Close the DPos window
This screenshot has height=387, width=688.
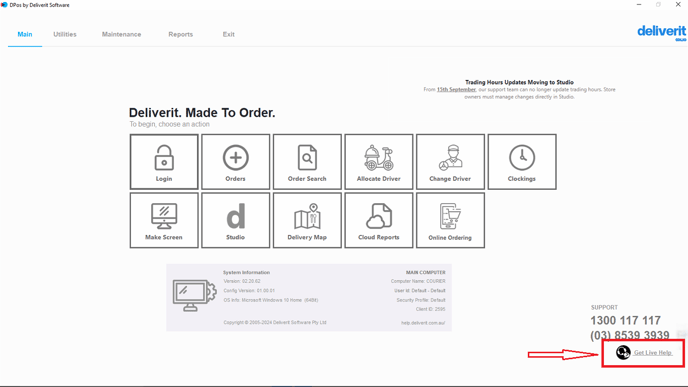678,5
